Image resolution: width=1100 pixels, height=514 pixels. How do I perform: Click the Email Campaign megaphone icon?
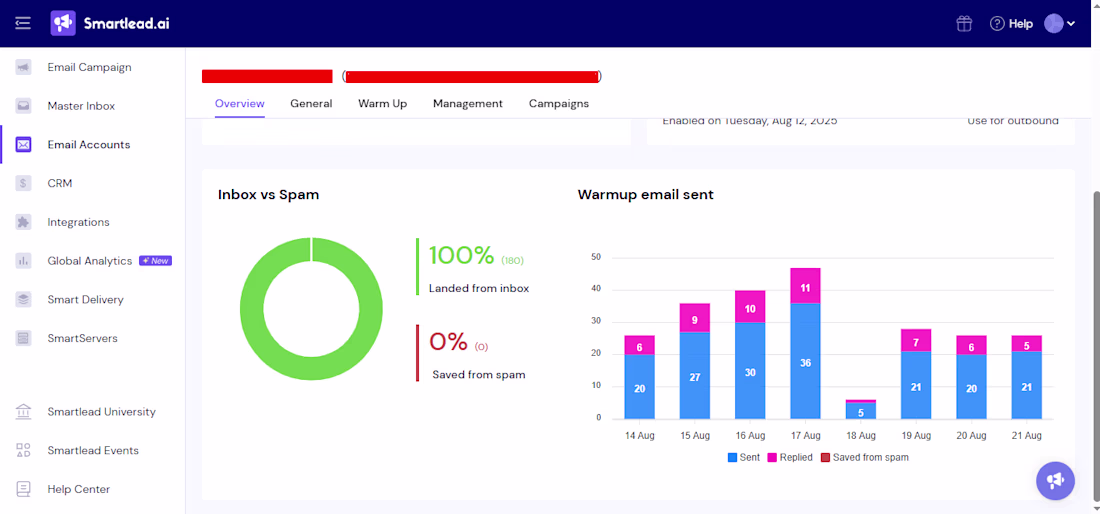(23, 67)
